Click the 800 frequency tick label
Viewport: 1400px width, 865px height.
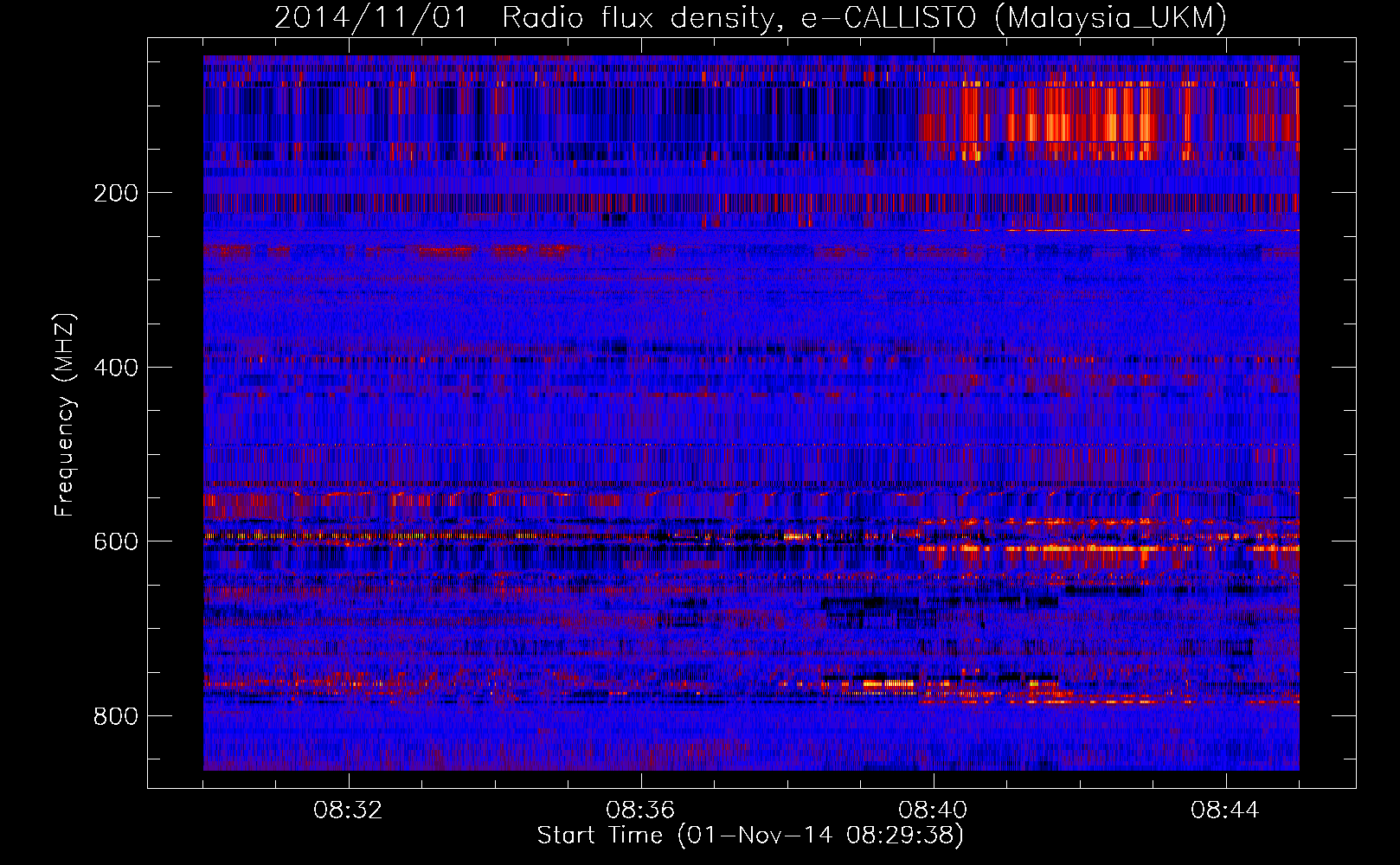coord(115,716)
